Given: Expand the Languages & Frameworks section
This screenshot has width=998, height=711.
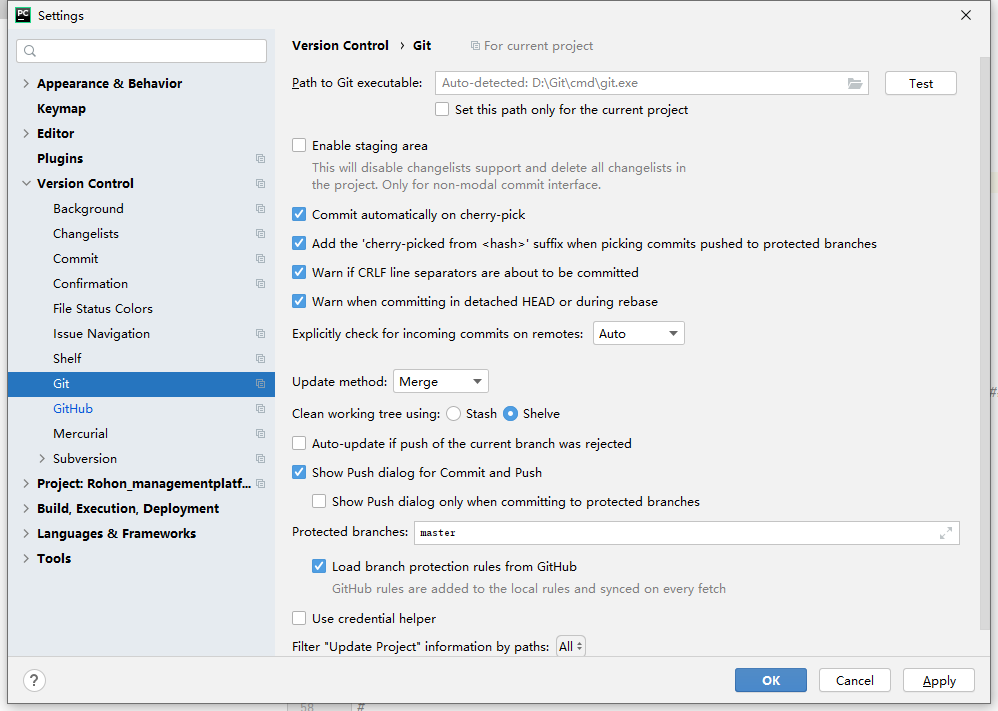Looking at the screenshot, I should pyautogui.click(x=25, y=533).
